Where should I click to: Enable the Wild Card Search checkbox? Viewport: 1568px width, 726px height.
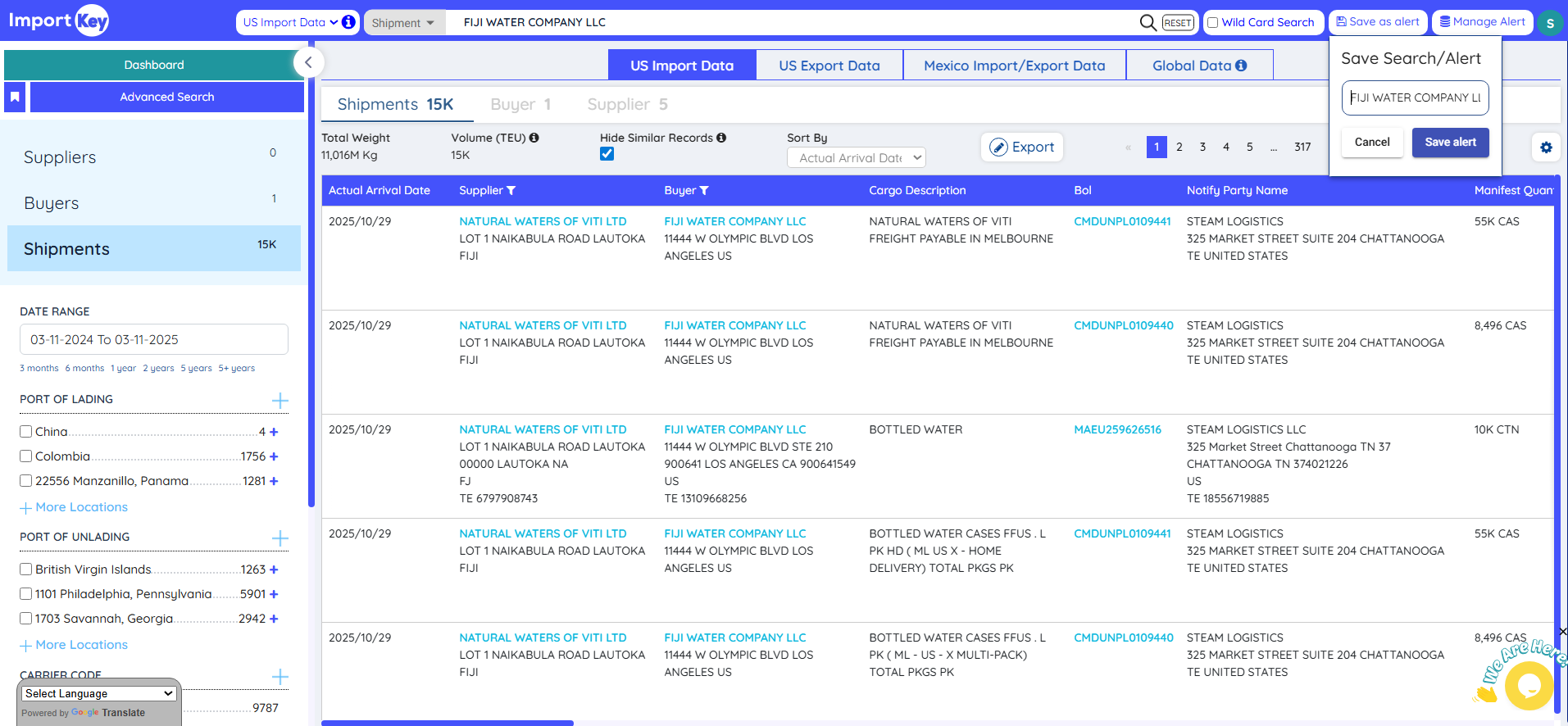click(1213, 23)
